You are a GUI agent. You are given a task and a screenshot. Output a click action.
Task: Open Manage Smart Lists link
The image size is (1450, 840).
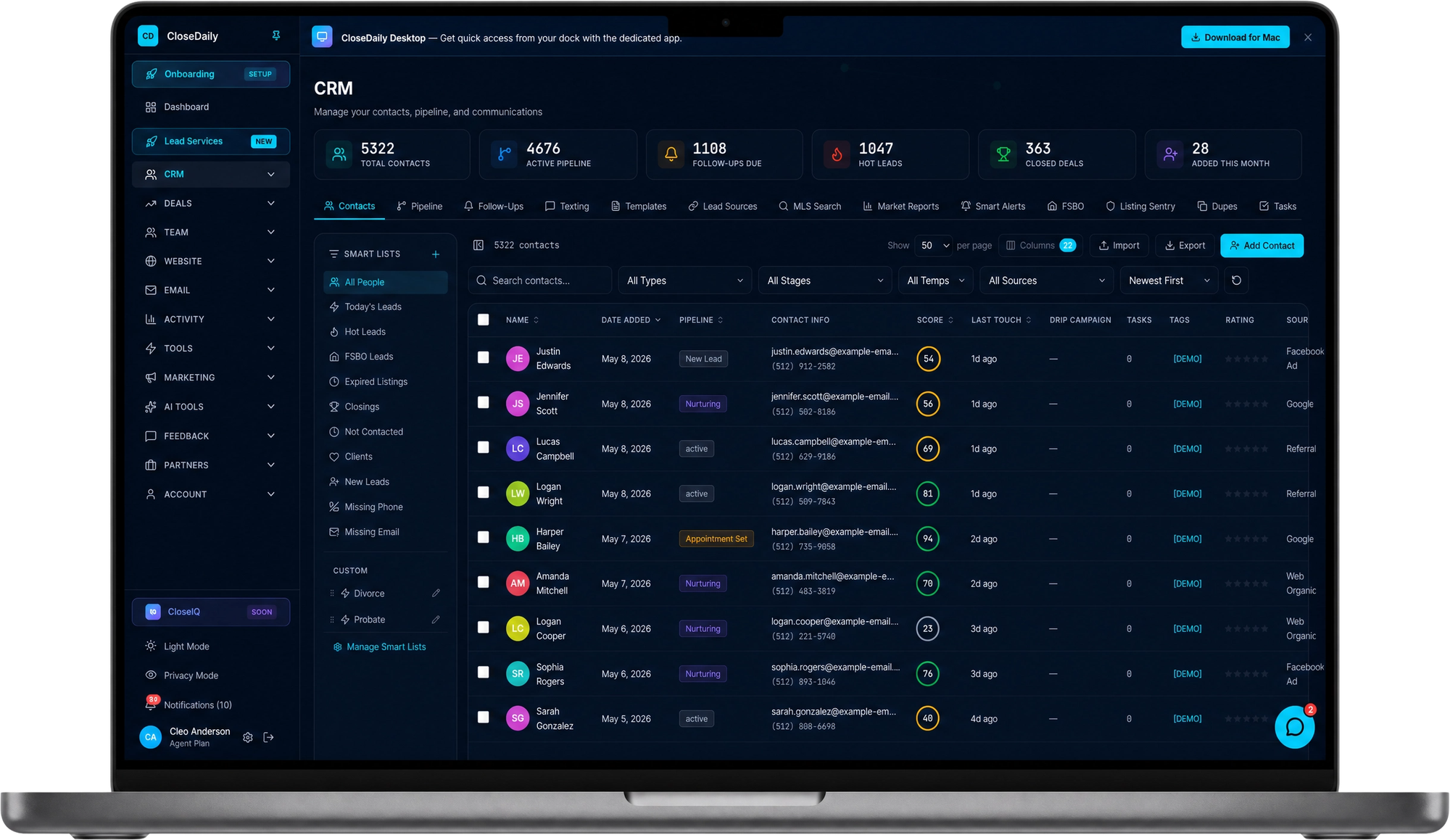tap(379, 646)
